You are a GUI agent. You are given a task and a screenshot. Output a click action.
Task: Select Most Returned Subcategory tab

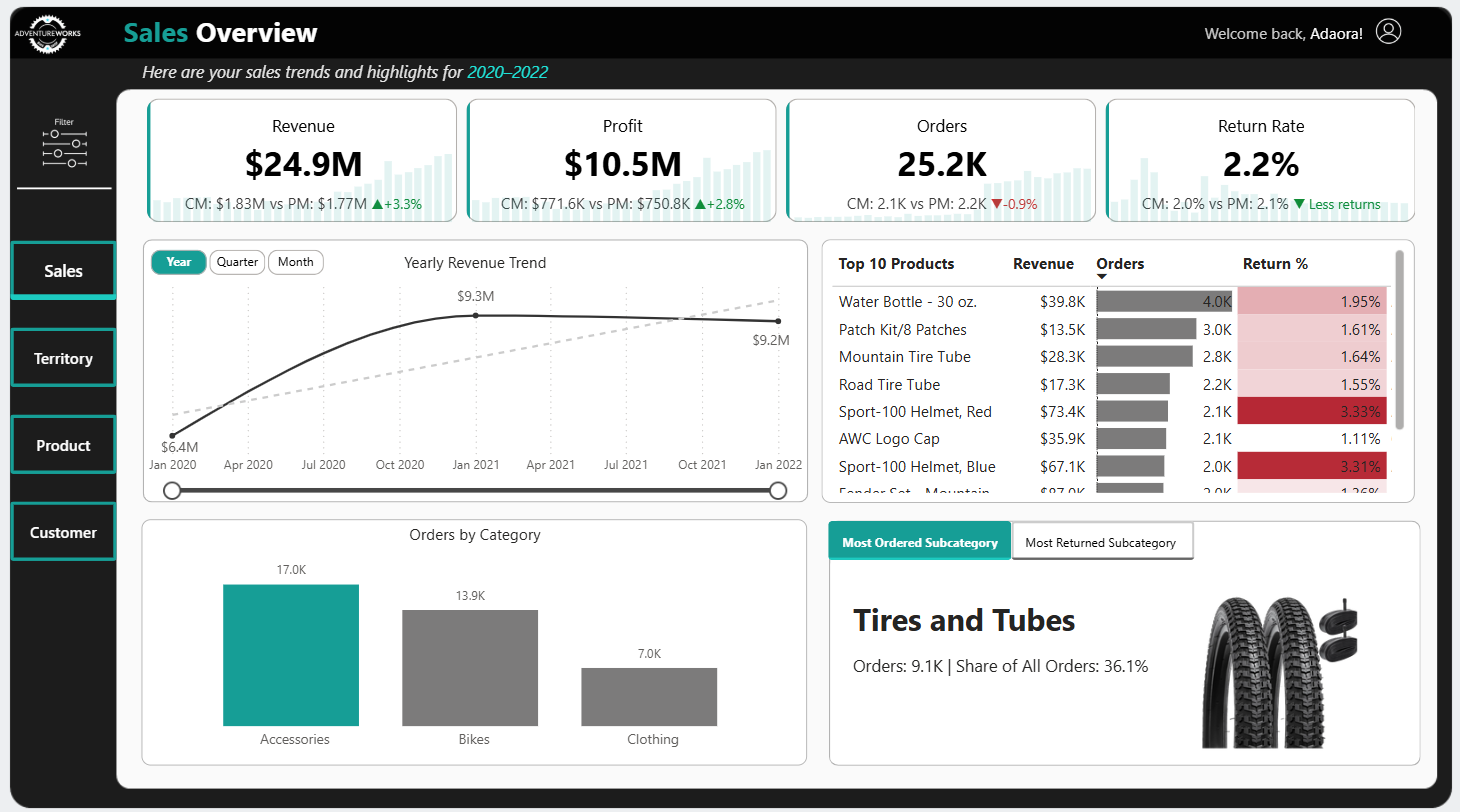[x=1102, y=541]
